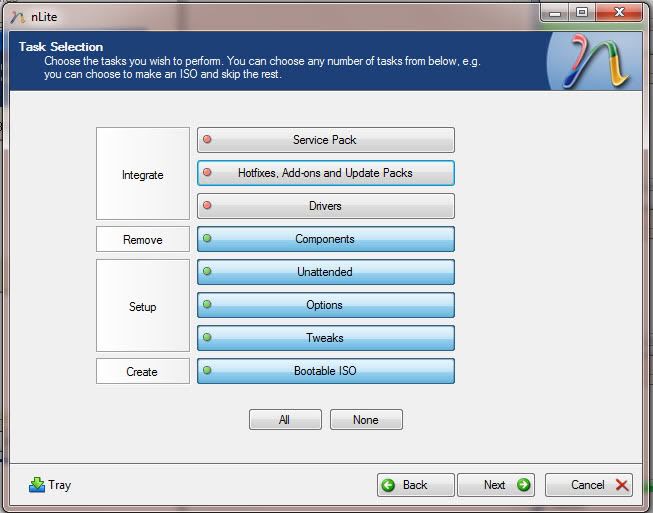Deselect the Components removal task
This screenshot has height=513, width=653.
pyautogui.click(x=326, y=239)
